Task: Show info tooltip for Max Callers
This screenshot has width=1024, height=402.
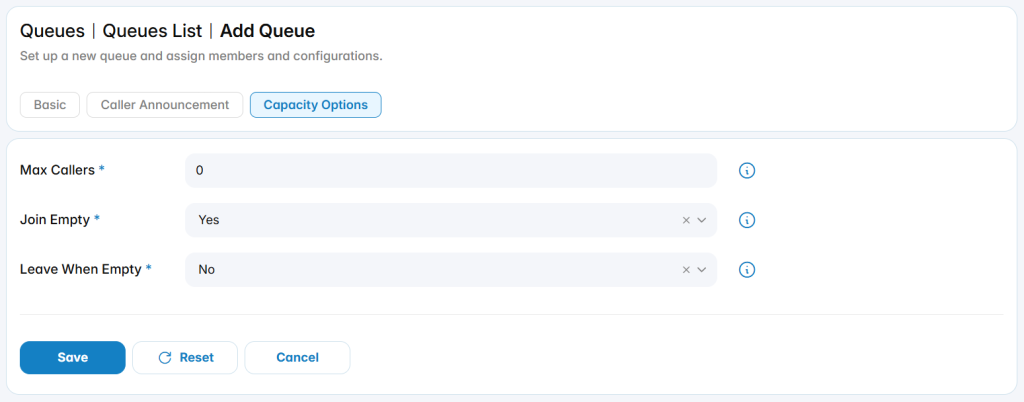Action: (746, 171)
